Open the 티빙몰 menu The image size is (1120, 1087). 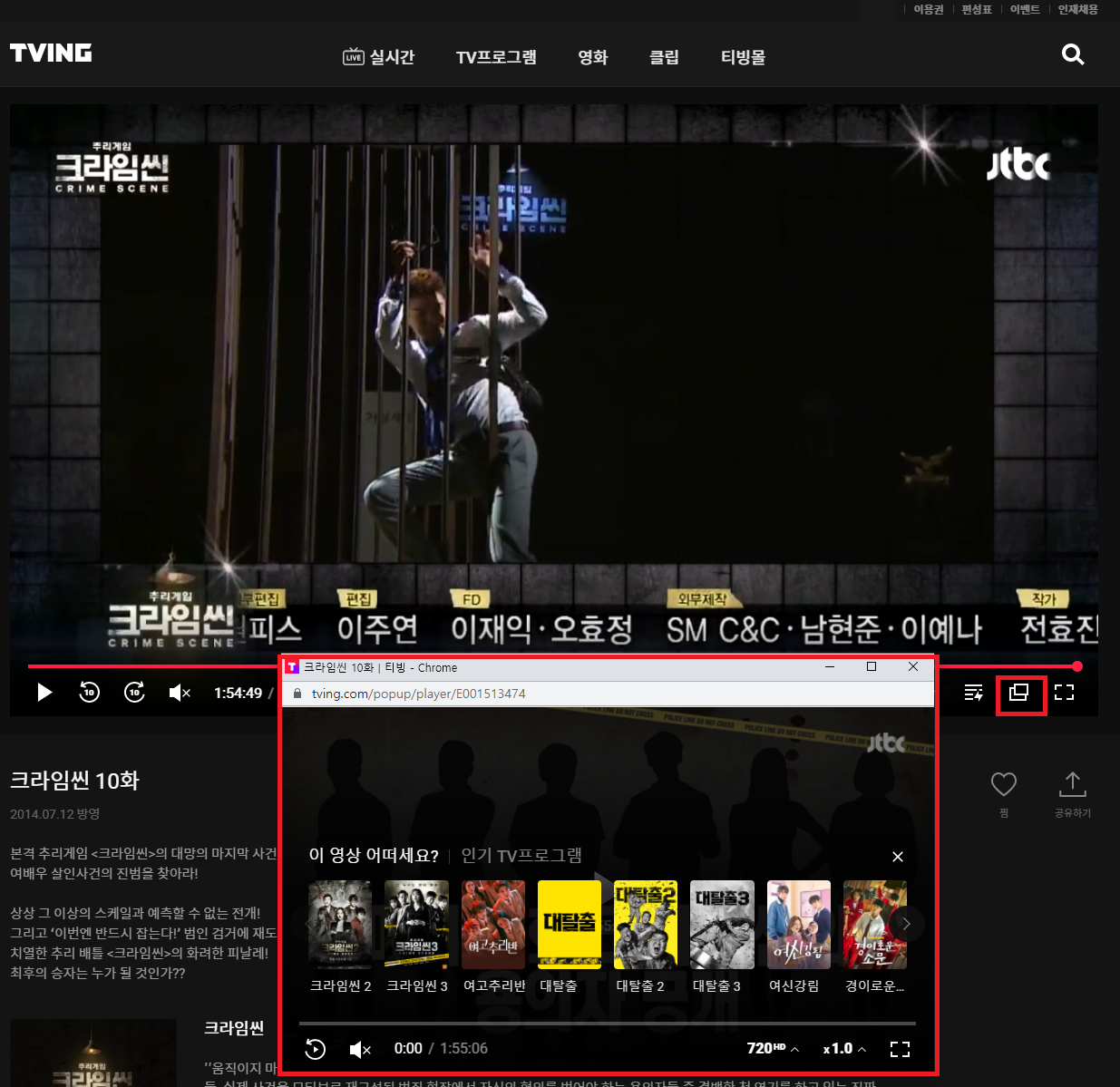(743, 57)
